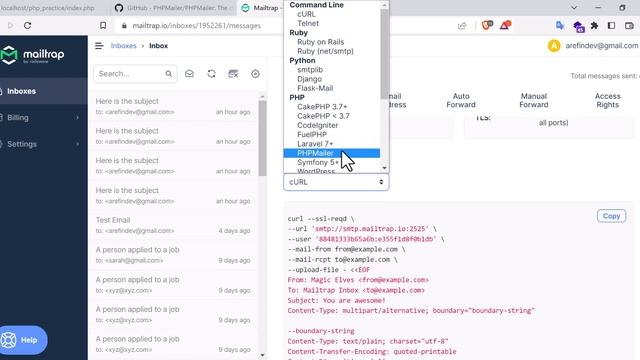This screenshot has width=640, height=360.
Task: Expand the Billing sidebar menu
Action: (43, 118)
